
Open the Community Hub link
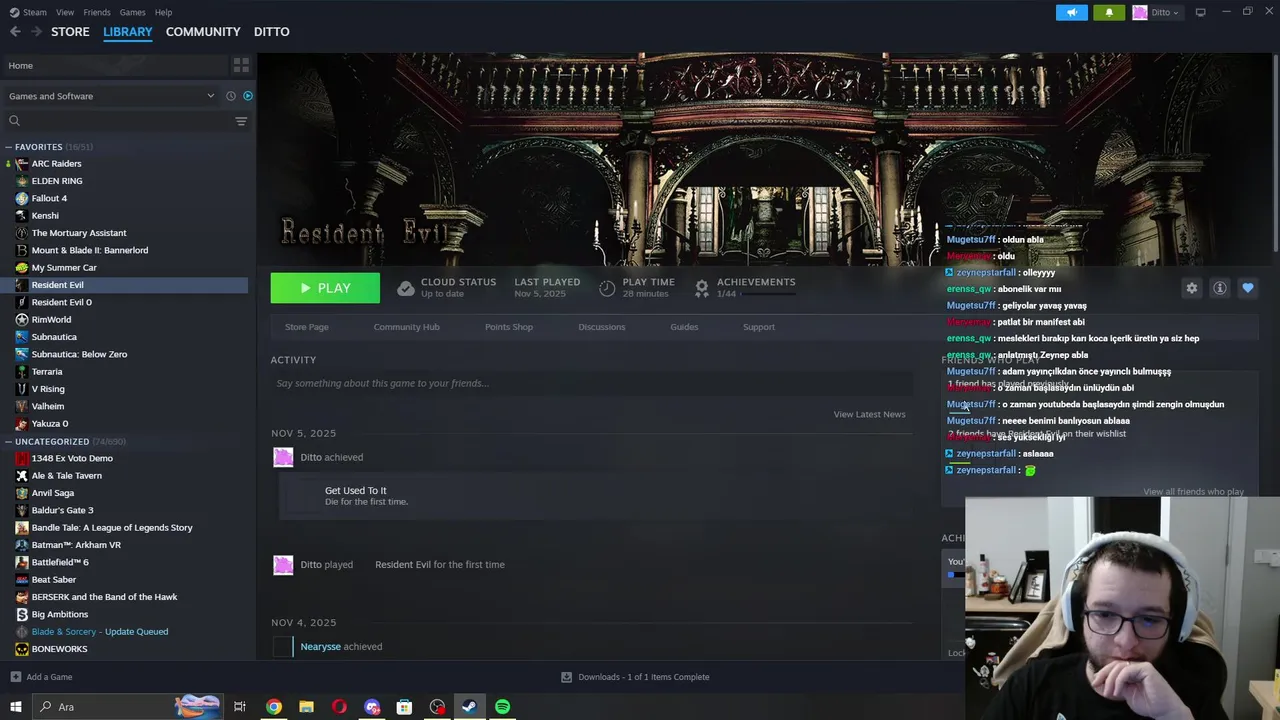(406, 327)
